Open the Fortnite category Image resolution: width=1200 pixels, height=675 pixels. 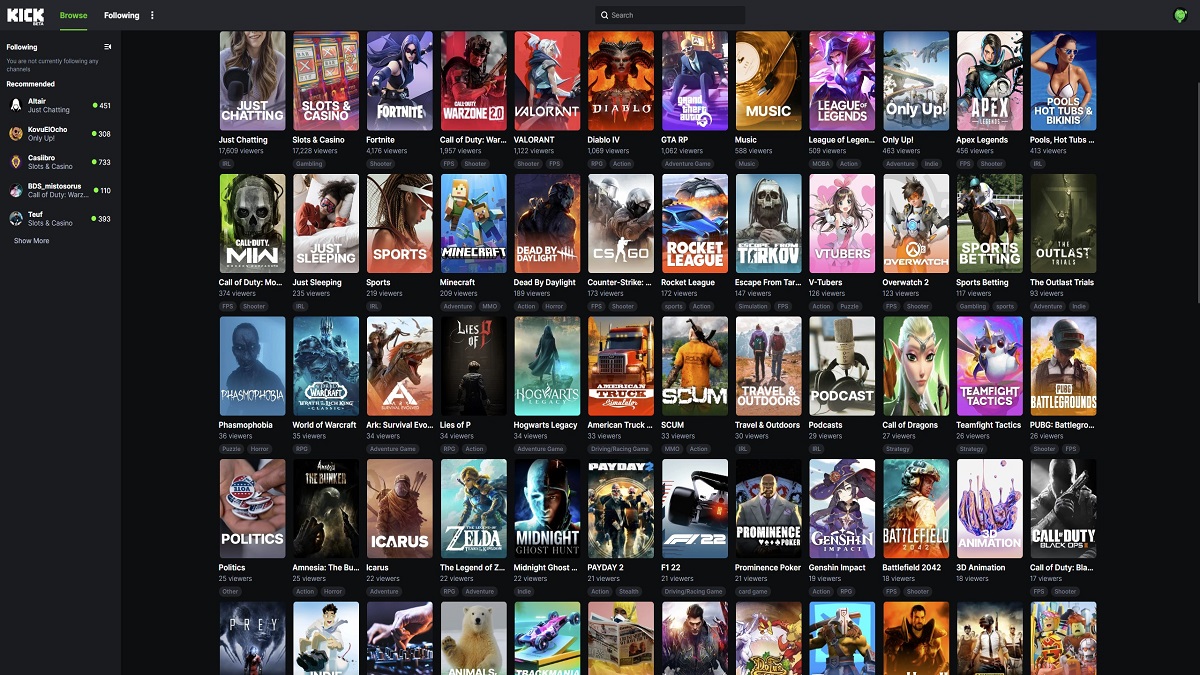click(x=399, y=80)
